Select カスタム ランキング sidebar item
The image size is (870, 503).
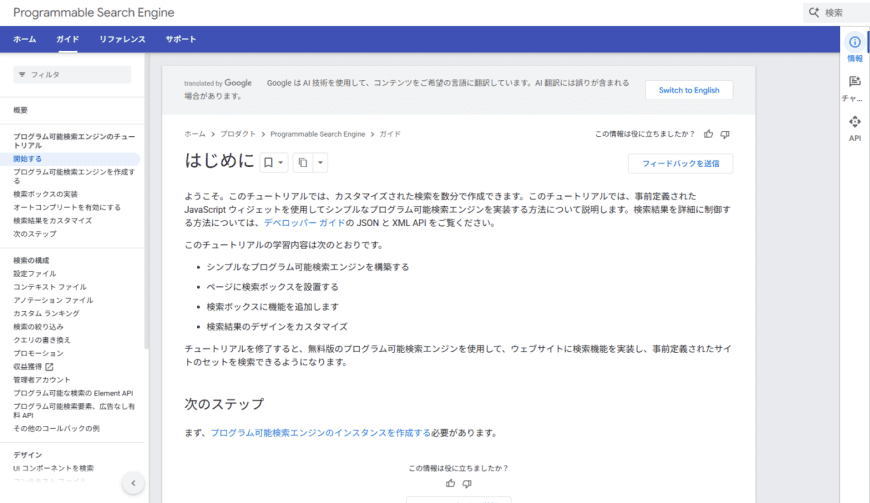pyautogui.click(x=47, y=314)
